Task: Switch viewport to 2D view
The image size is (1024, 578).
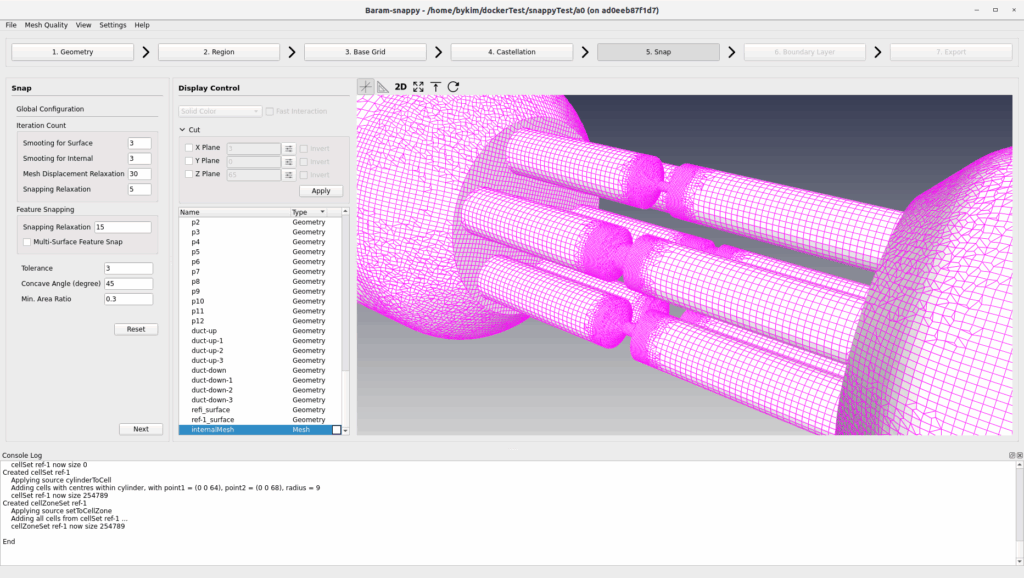Action: pyautogui.click(x=400, y=87)
